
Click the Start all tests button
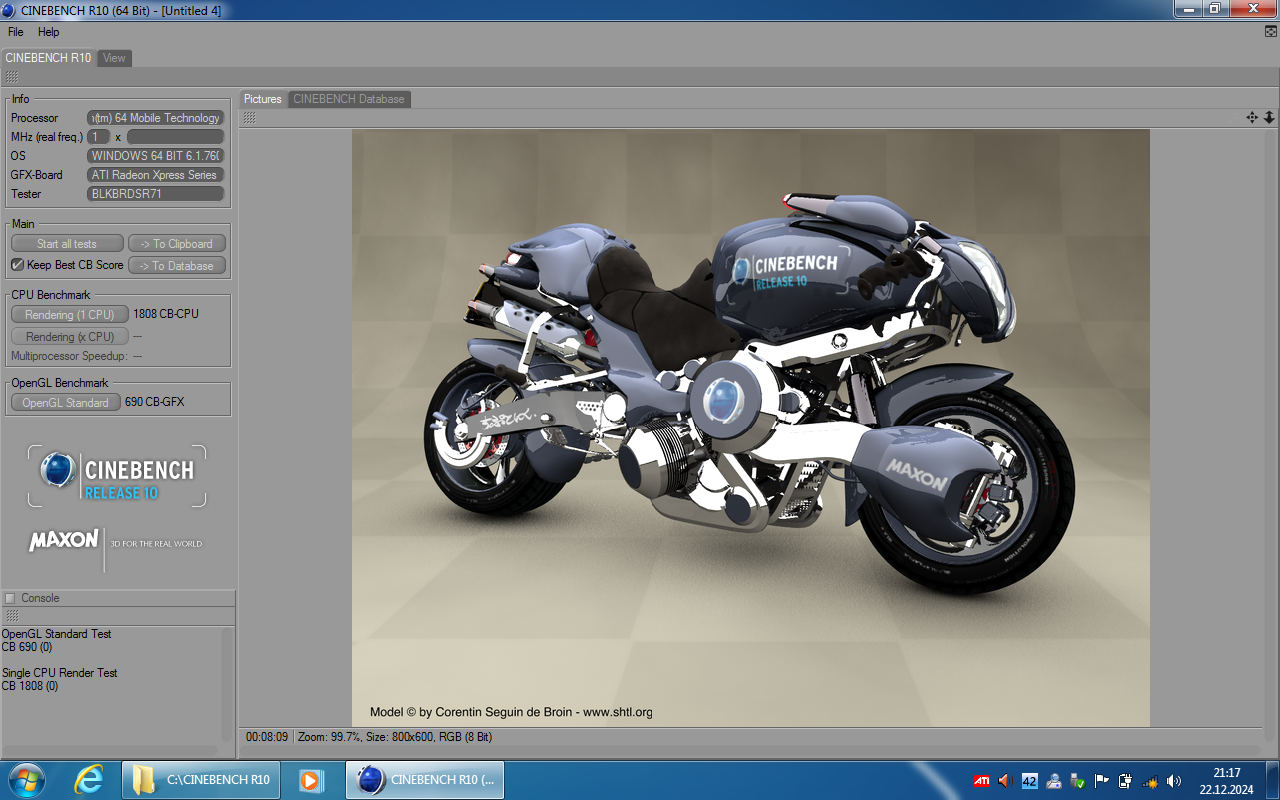[67, 244]
